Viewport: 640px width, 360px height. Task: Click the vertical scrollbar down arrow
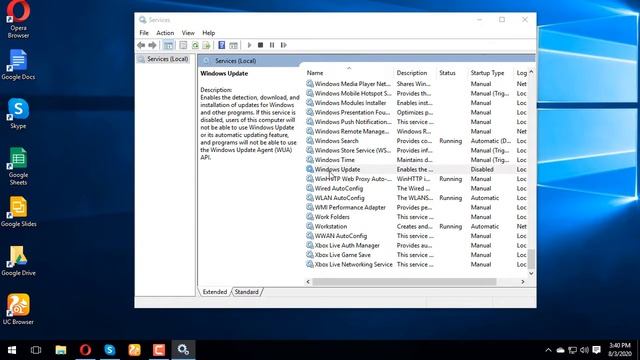coord(531,273)
